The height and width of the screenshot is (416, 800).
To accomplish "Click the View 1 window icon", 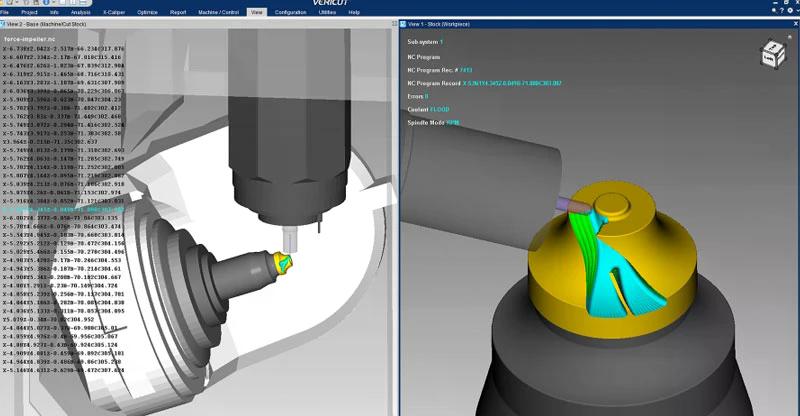I will (x=404, y=24).
